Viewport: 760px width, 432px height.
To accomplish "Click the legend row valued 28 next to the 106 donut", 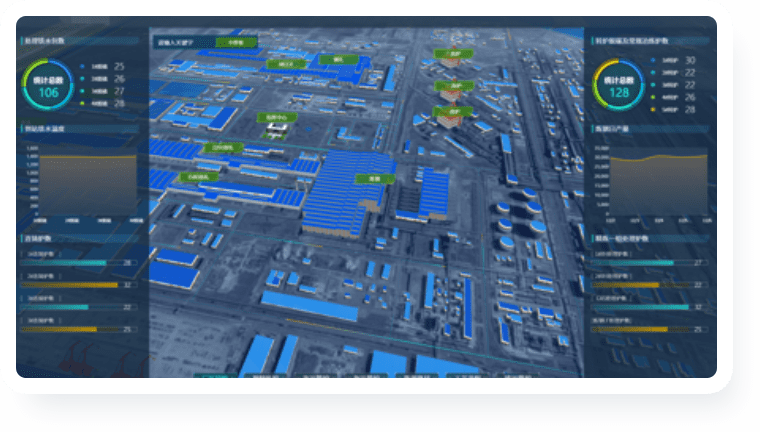I will click(103, 103).
